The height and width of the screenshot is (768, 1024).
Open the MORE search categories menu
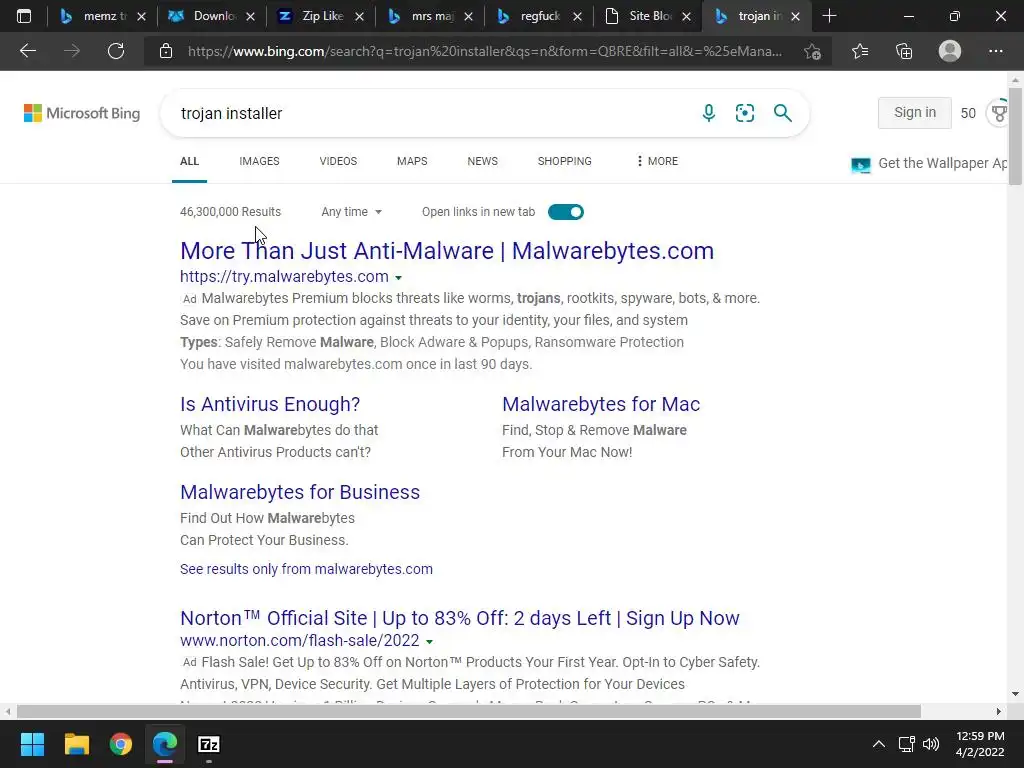coord(657,161)
